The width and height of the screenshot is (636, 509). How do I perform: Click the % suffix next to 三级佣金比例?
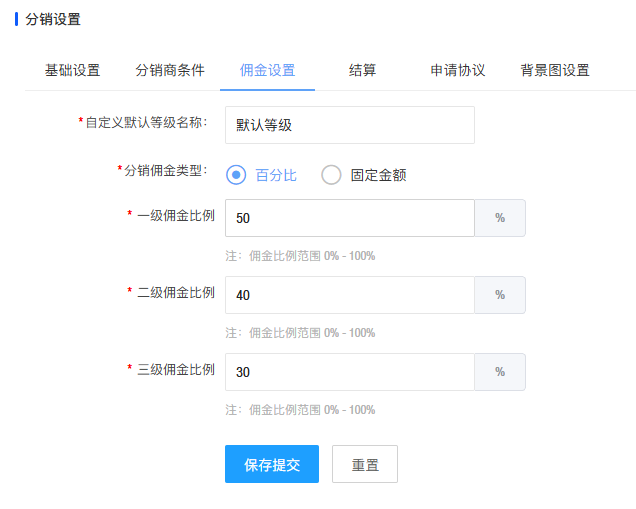[x=500, y=372]
